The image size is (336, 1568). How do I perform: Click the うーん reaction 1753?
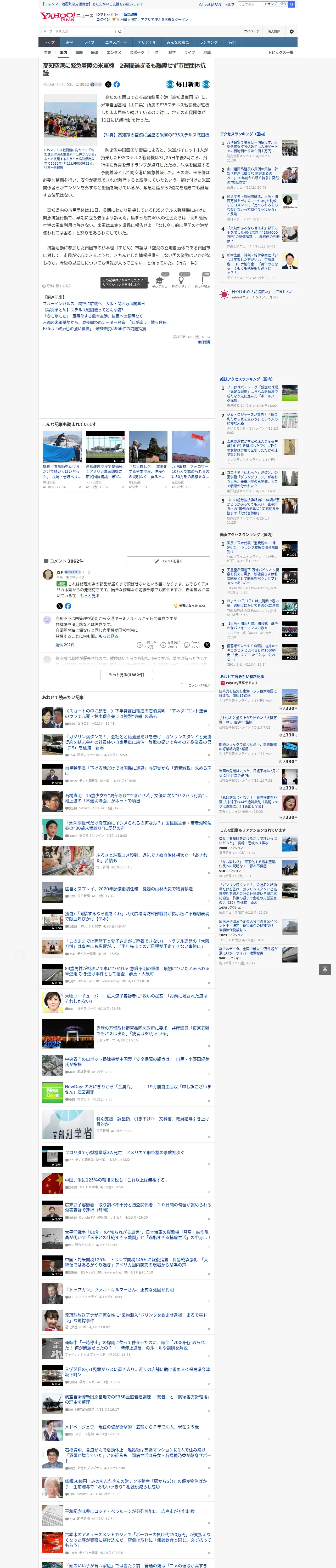tap(192, 645)
